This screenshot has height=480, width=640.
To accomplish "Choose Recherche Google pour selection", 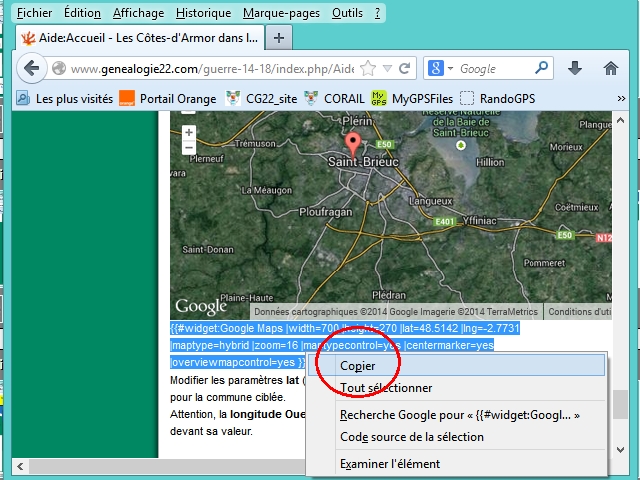I will (457, 415).
